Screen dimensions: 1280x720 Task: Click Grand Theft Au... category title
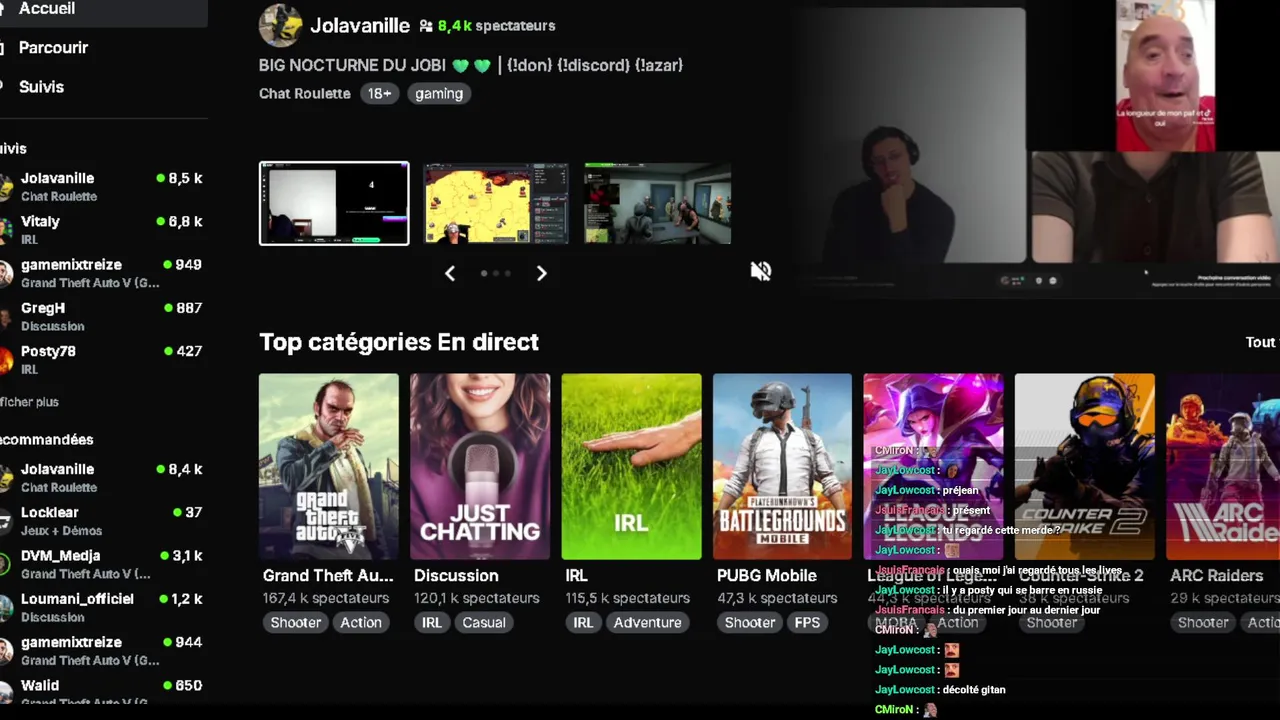[x=328, y=576]
